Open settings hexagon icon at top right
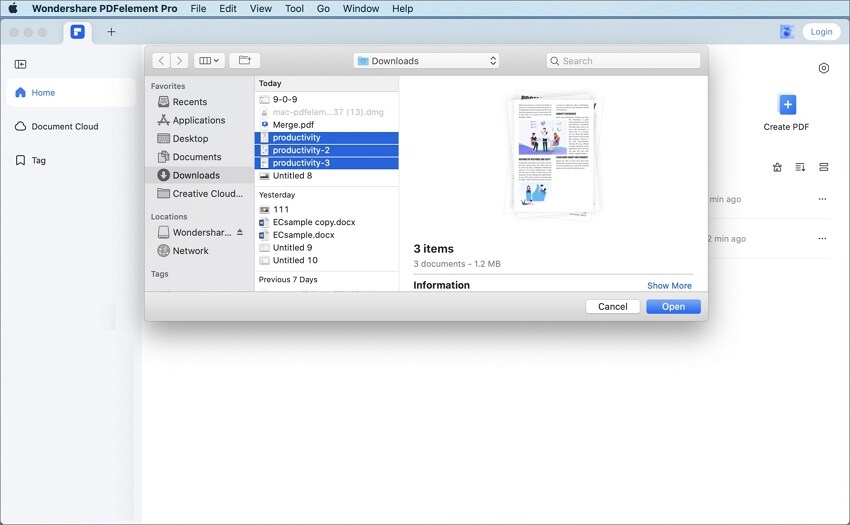The width and height of the screenshot is (850, 525). (x=823, y=68)
